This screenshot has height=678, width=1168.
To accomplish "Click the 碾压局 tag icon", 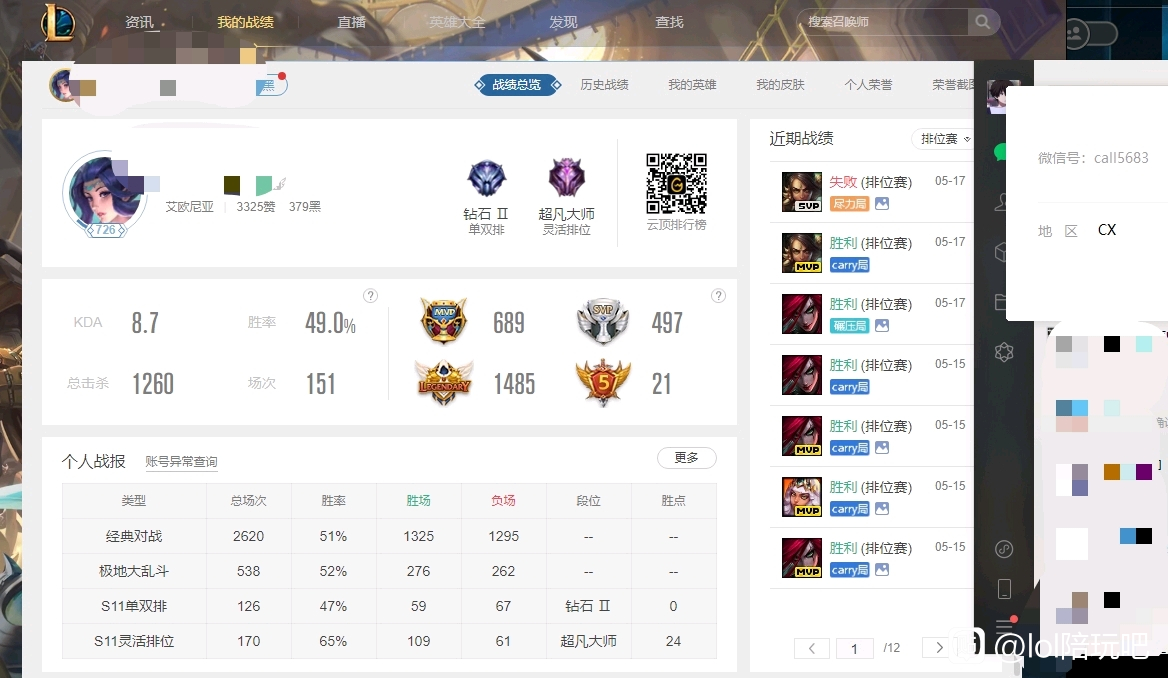I will click(849, 326).
